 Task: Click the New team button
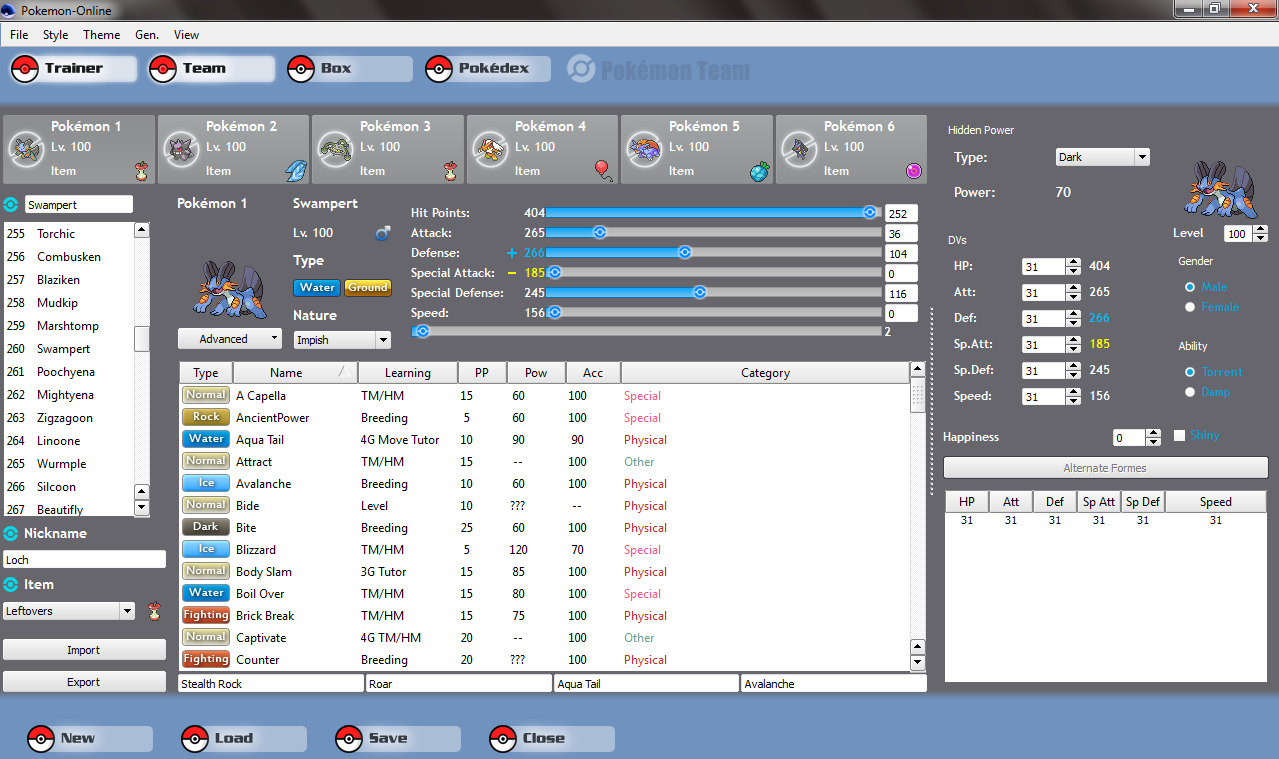tap(89, 739)
